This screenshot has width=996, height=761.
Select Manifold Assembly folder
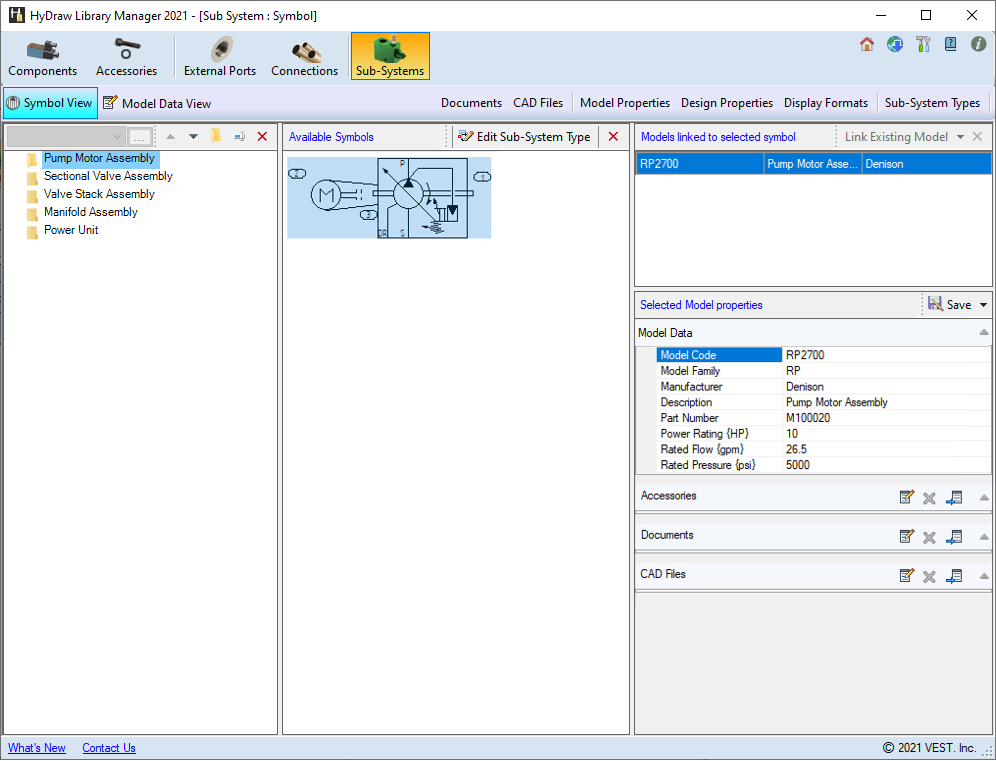91,212
